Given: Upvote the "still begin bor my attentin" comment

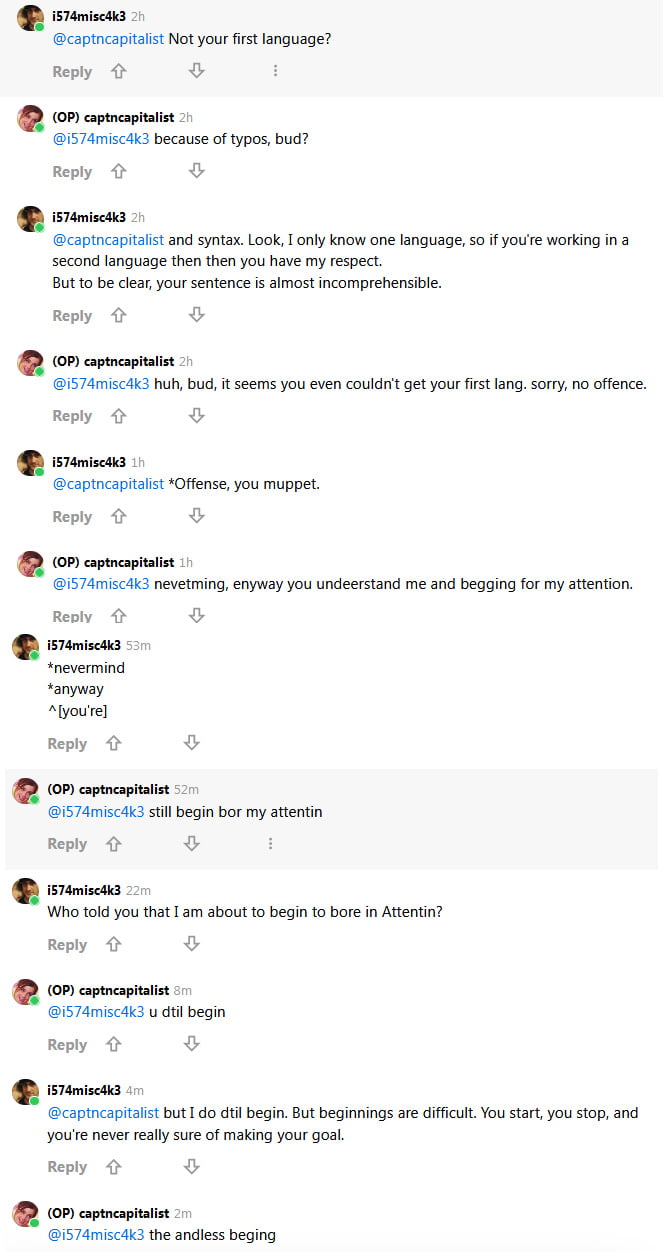Looking at the screenshot, I should pyautogui.click(x=113, y=844).
